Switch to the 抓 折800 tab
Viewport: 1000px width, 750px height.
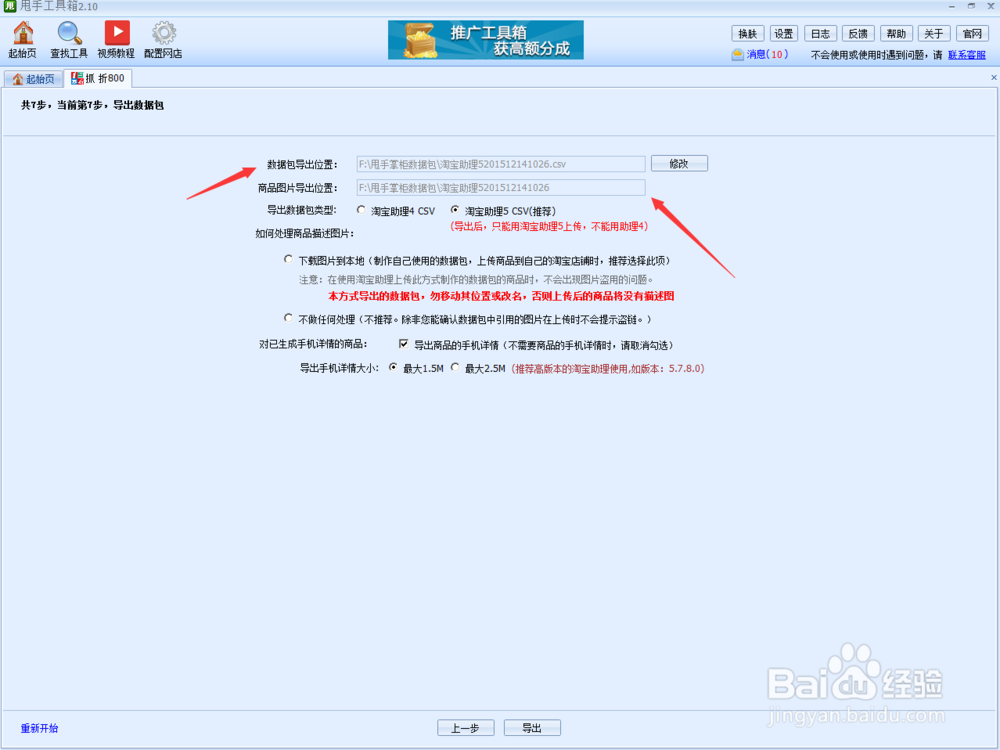(x=97, y=77)
